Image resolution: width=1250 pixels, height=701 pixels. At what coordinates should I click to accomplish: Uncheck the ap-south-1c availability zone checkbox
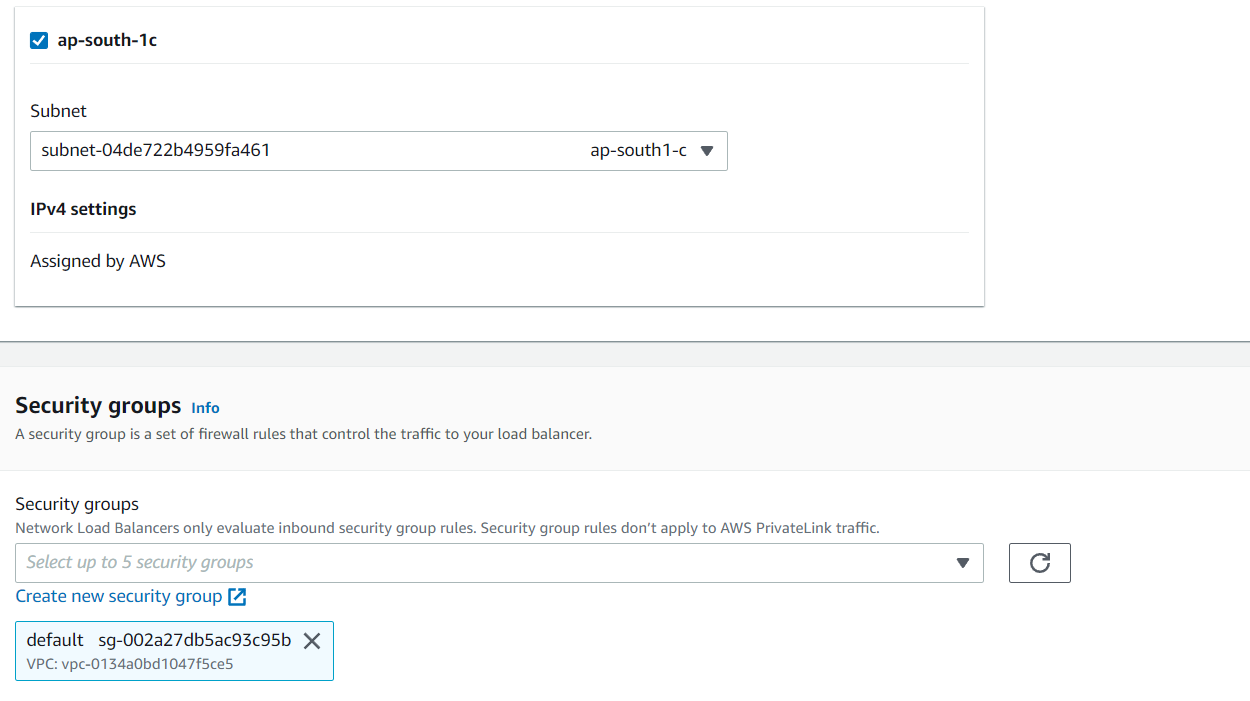(39, 41)
